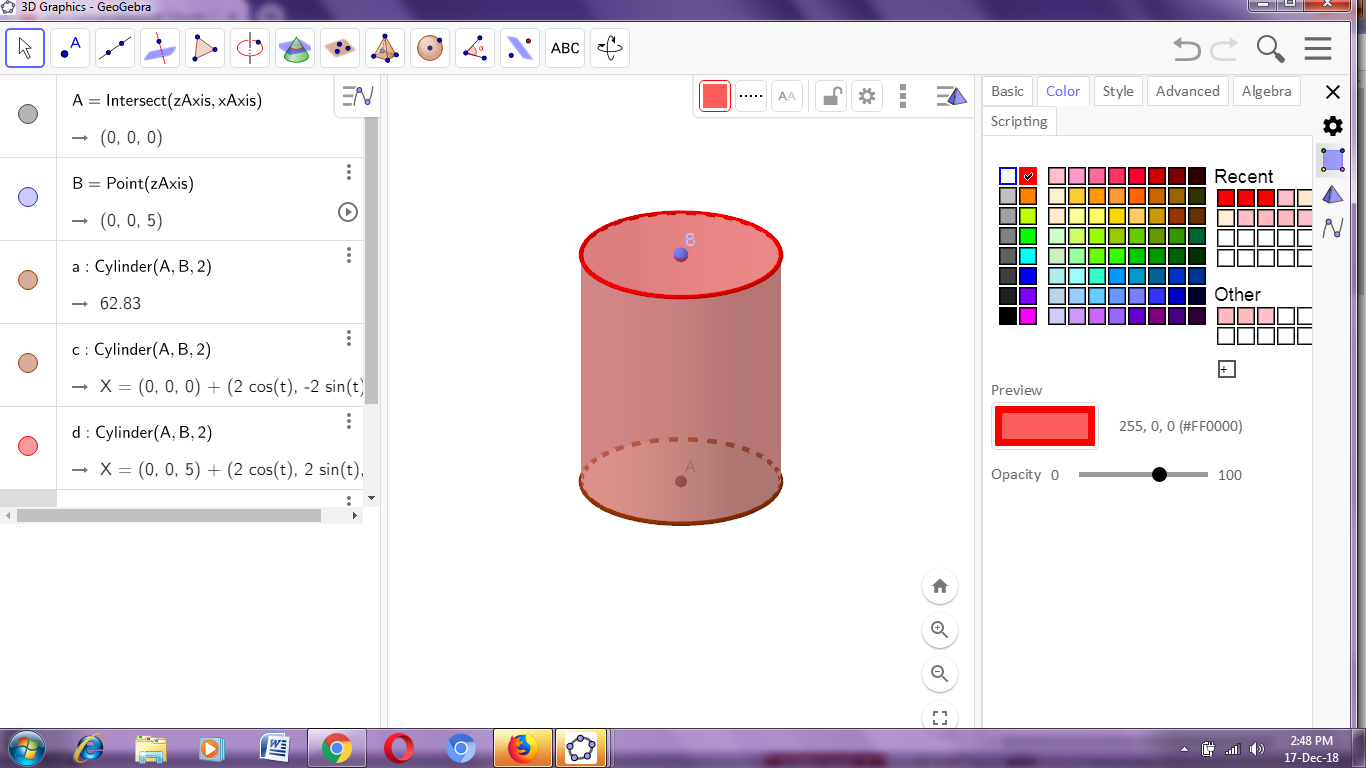
Task: Select the Sphere tool
Action: click(429, 47)
